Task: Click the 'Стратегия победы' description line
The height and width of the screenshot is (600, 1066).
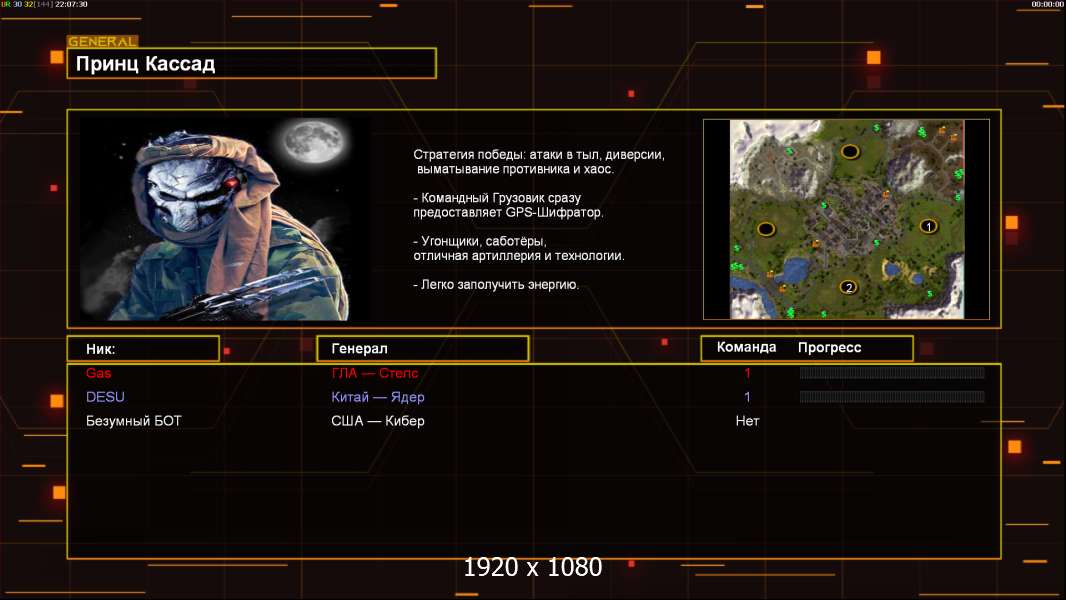Action: tap(539, 155)
